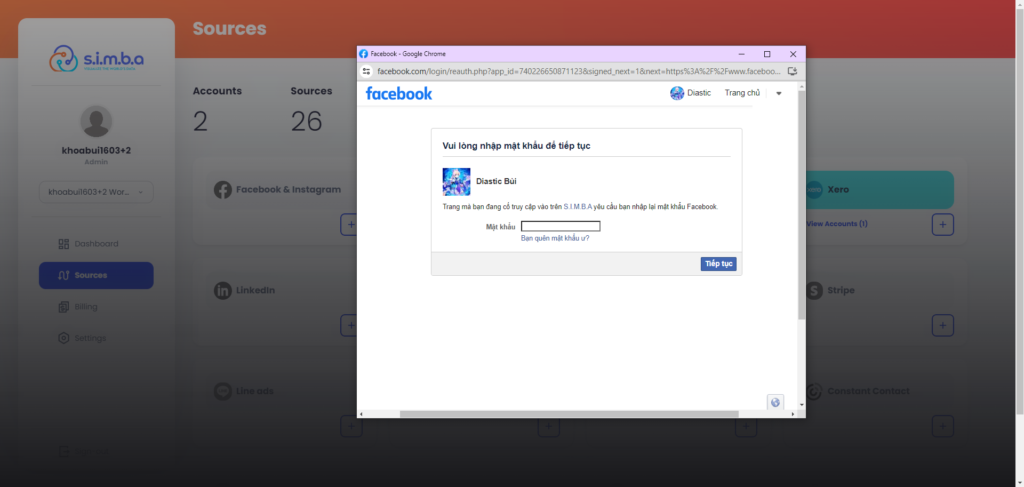1024x487 pixels.
Task: Open Trang chủ in the Facebook header
Action: tap(742, 93)
